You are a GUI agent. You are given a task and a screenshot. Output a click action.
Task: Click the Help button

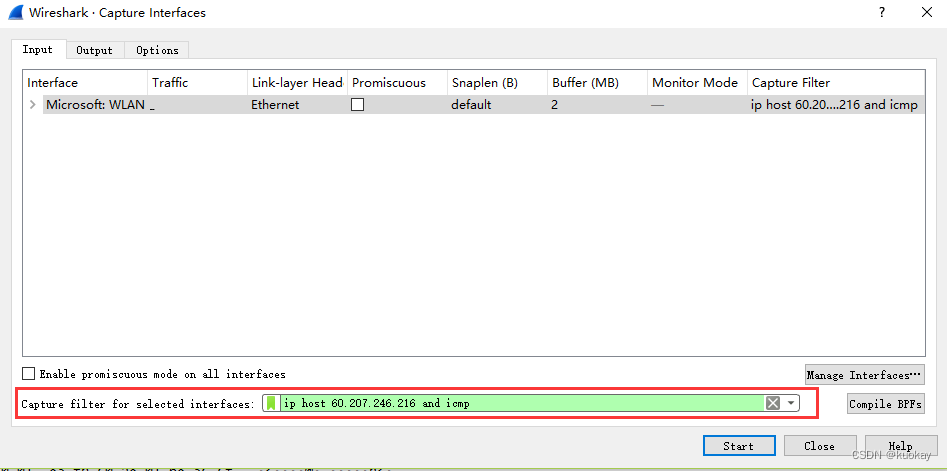tap(900, 446)
